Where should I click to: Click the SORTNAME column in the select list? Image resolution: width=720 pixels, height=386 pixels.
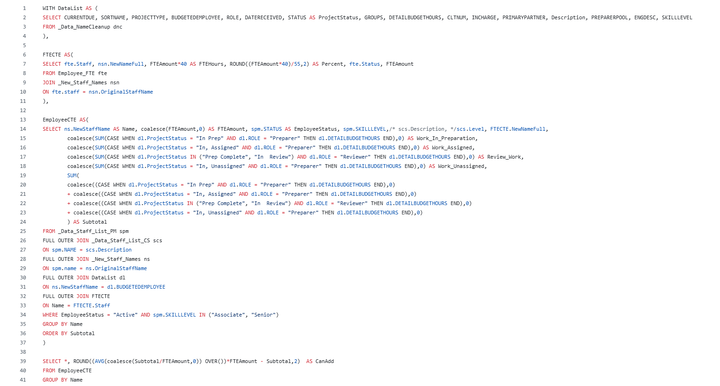(113, 17)
